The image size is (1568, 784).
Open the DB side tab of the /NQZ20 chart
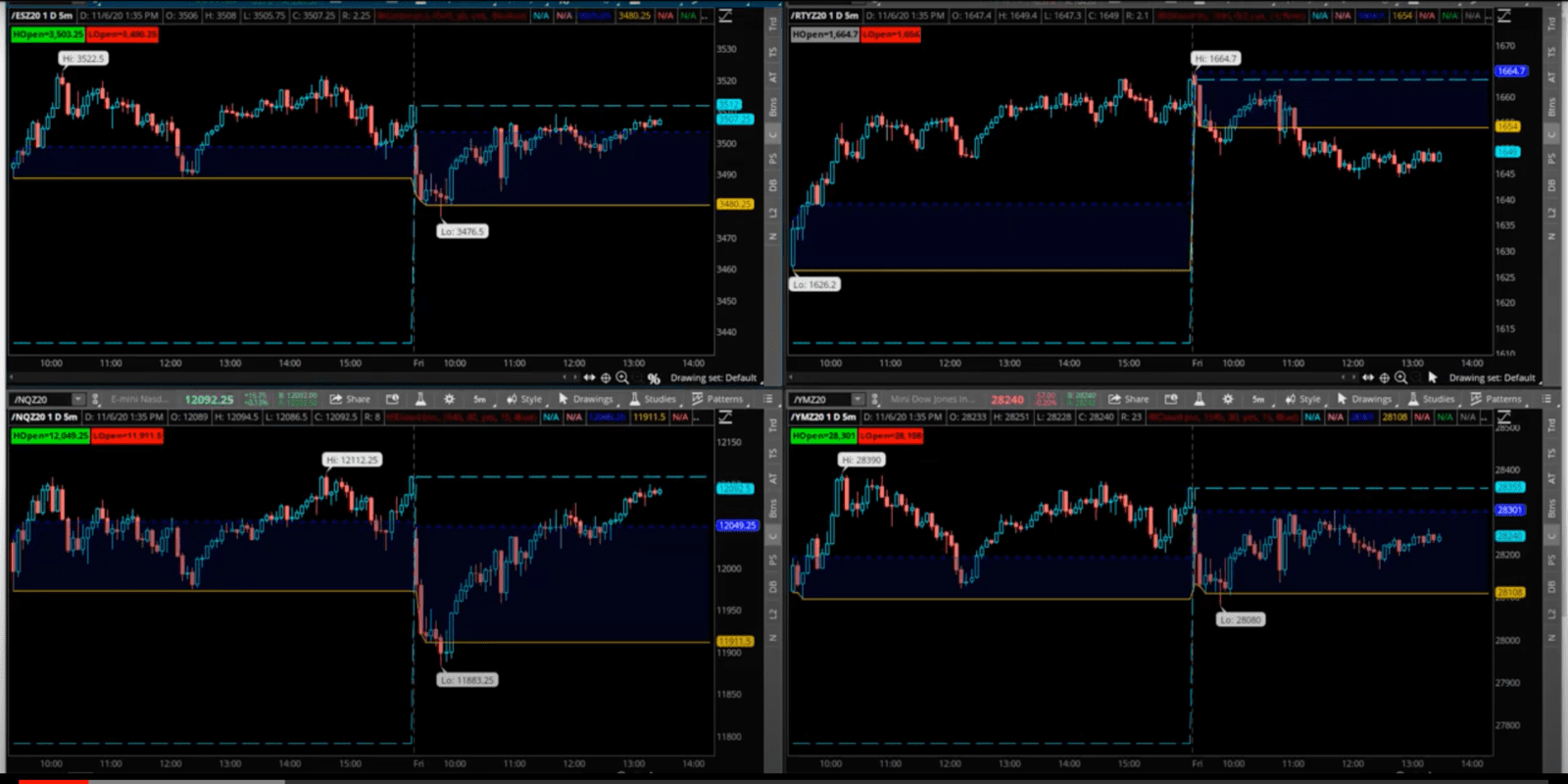pyautogui.click(x=772, y=587)
